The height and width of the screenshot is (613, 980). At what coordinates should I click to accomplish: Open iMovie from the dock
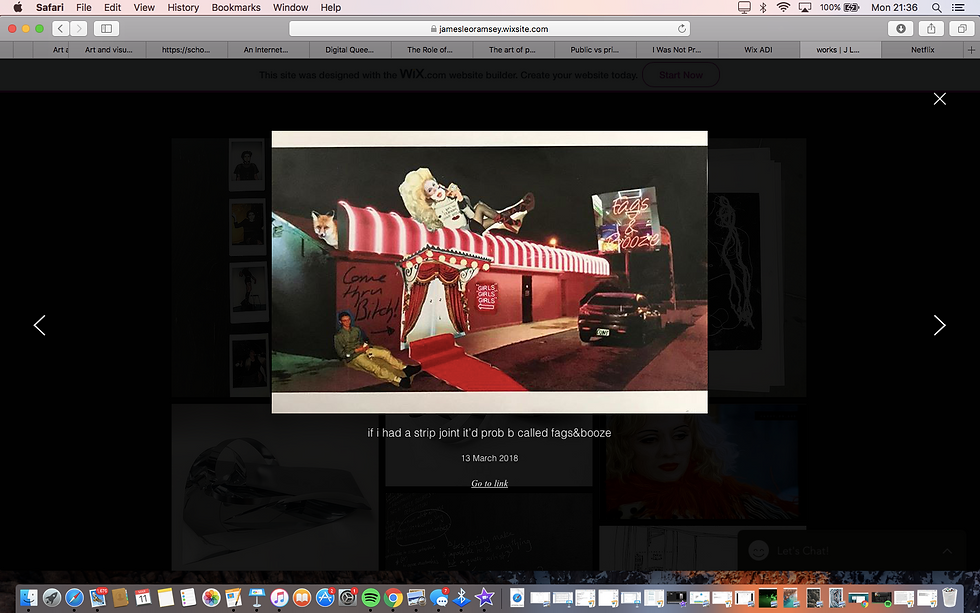click(x=485, y=598)
